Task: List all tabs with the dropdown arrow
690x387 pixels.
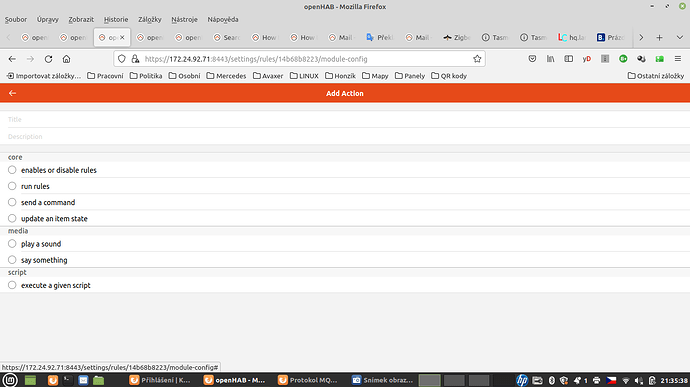Action: click(679, 38)
